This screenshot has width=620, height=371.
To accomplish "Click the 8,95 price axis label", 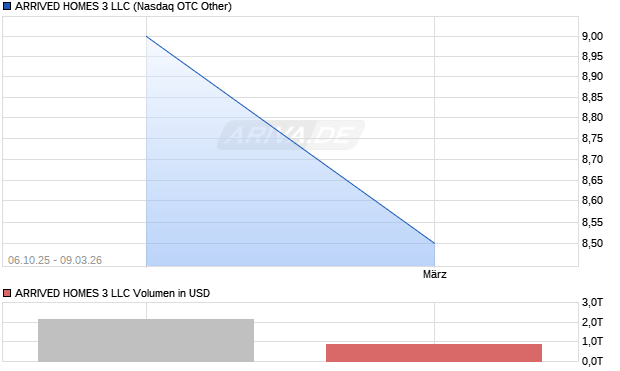I will [x=592, y=56].
